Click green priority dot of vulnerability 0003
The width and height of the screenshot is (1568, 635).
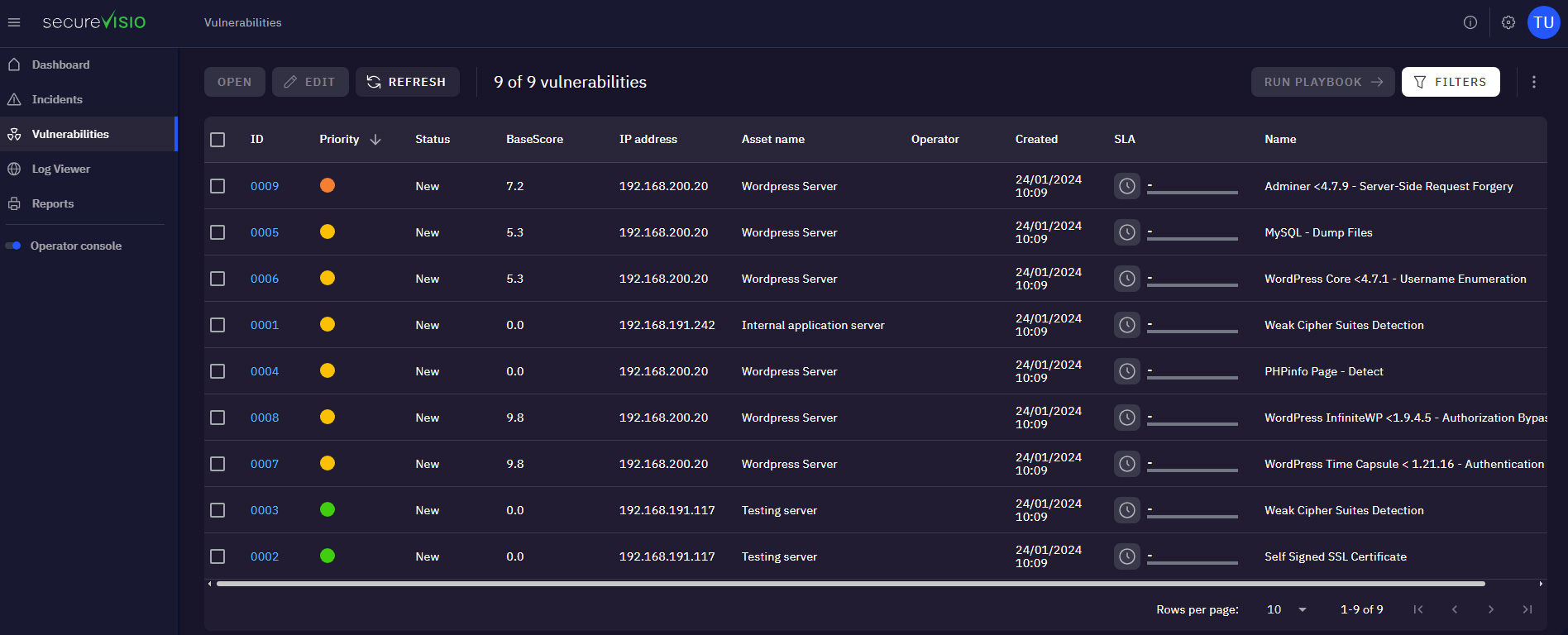[x=327, y=509]
